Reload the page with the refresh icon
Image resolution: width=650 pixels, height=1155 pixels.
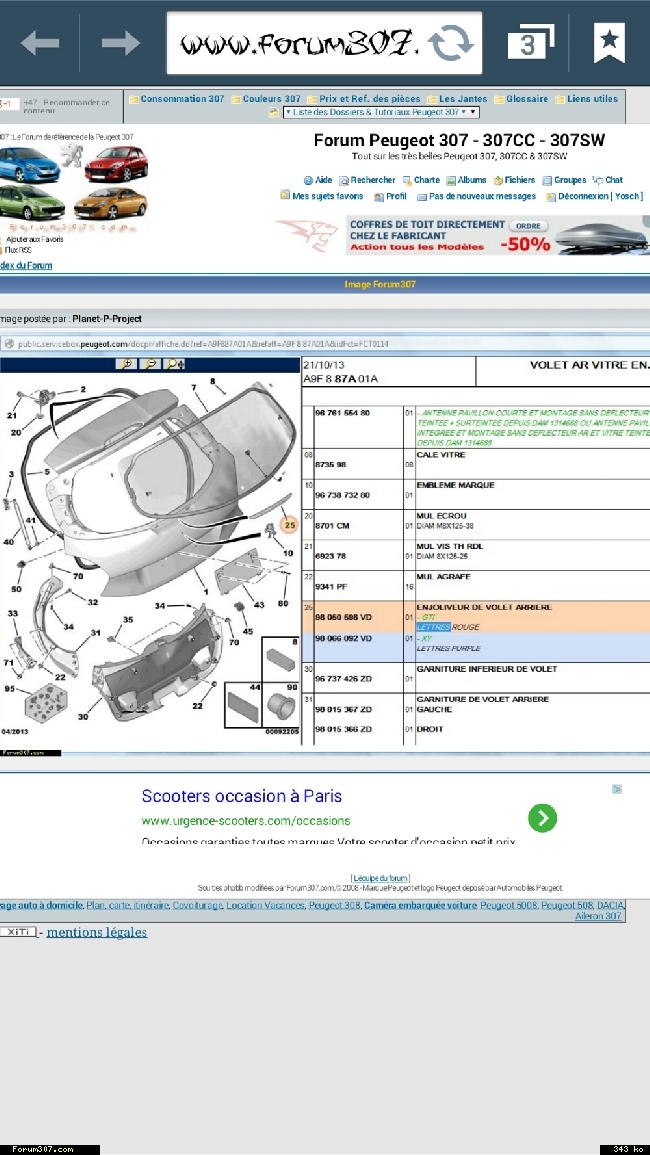click(450, 43)
